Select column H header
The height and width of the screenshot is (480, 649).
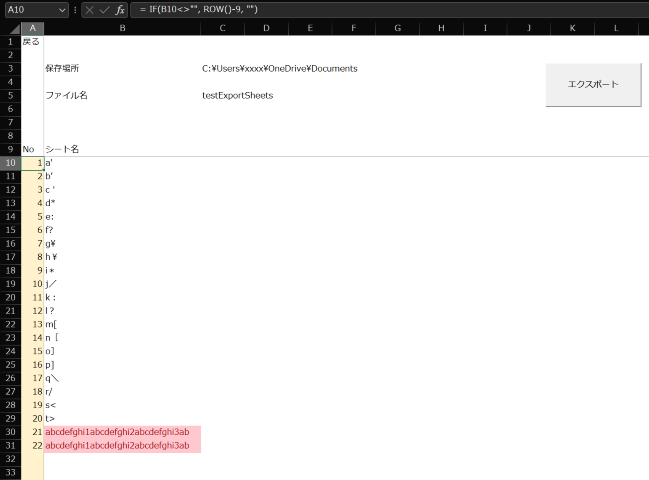(x=441, y=29)
